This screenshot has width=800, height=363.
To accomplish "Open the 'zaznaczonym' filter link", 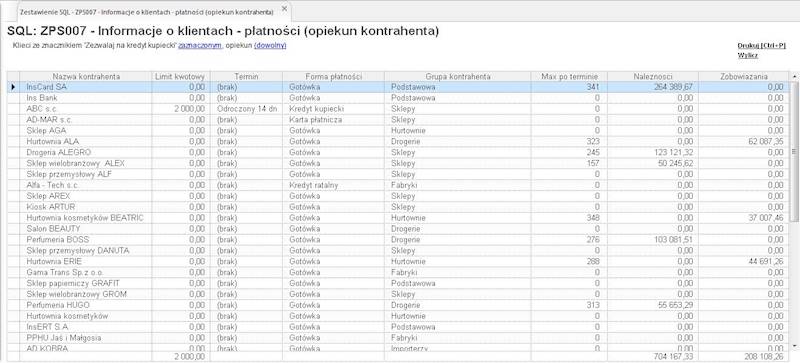I will [200, 45].
